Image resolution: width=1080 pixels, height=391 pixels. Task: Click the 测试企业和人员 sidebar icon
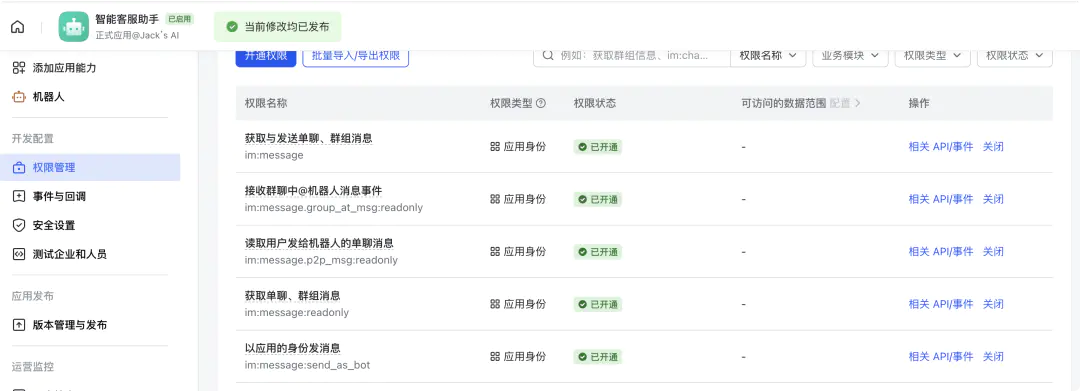click(19, 254)
